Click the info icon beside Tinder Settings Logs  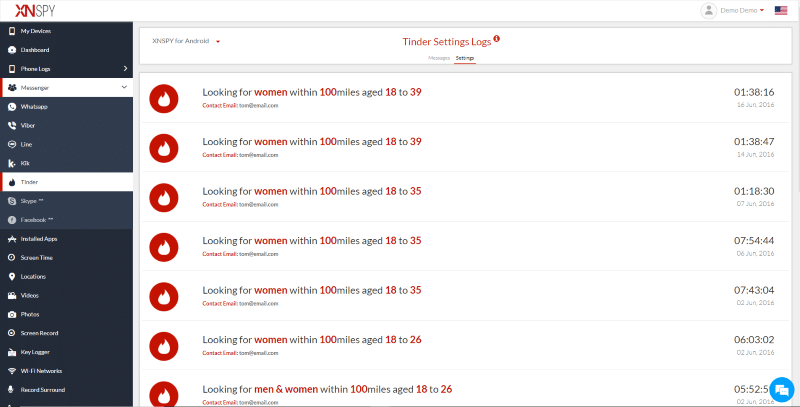(x=496, y=39)
